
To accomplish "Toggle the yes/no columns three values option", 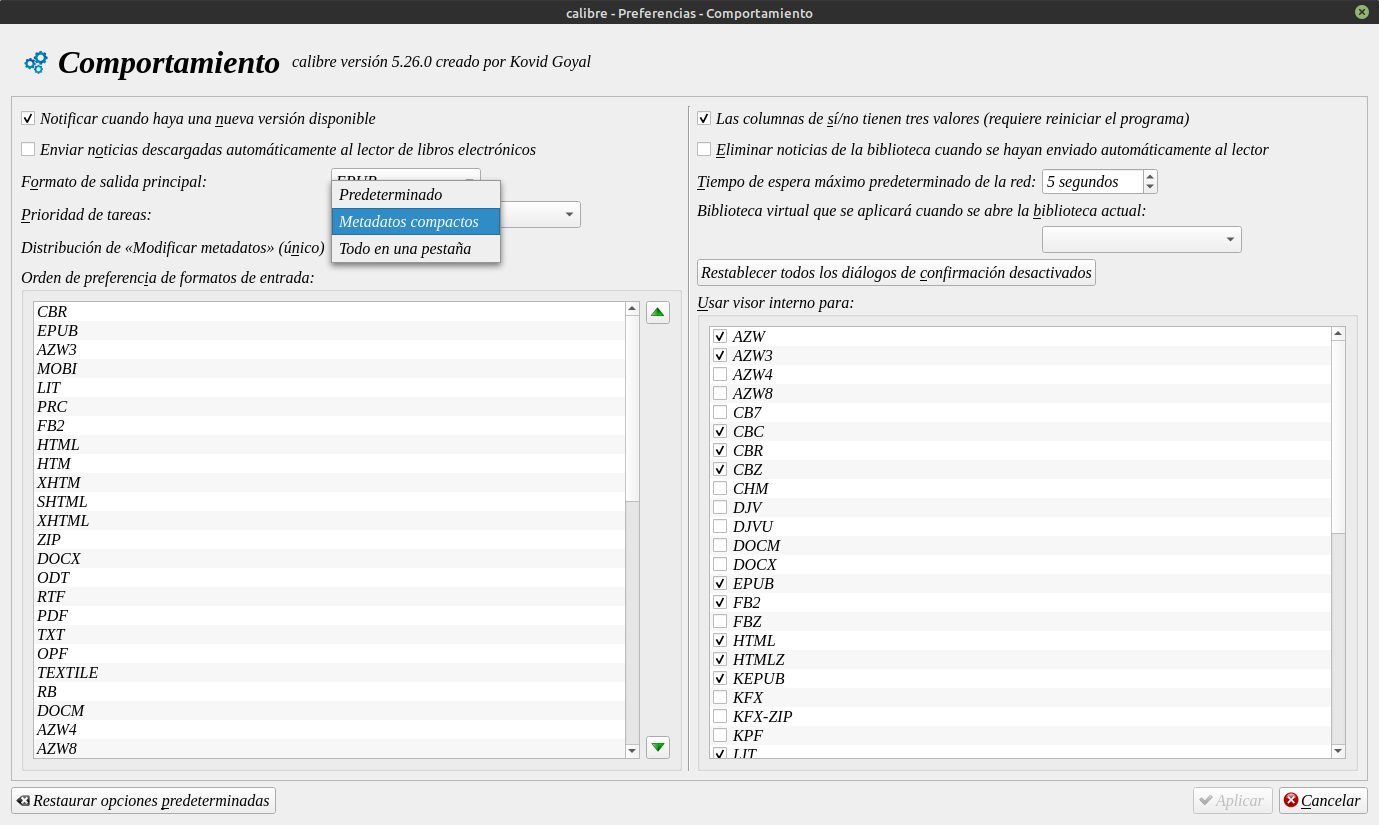I will [x=704, y=119].
